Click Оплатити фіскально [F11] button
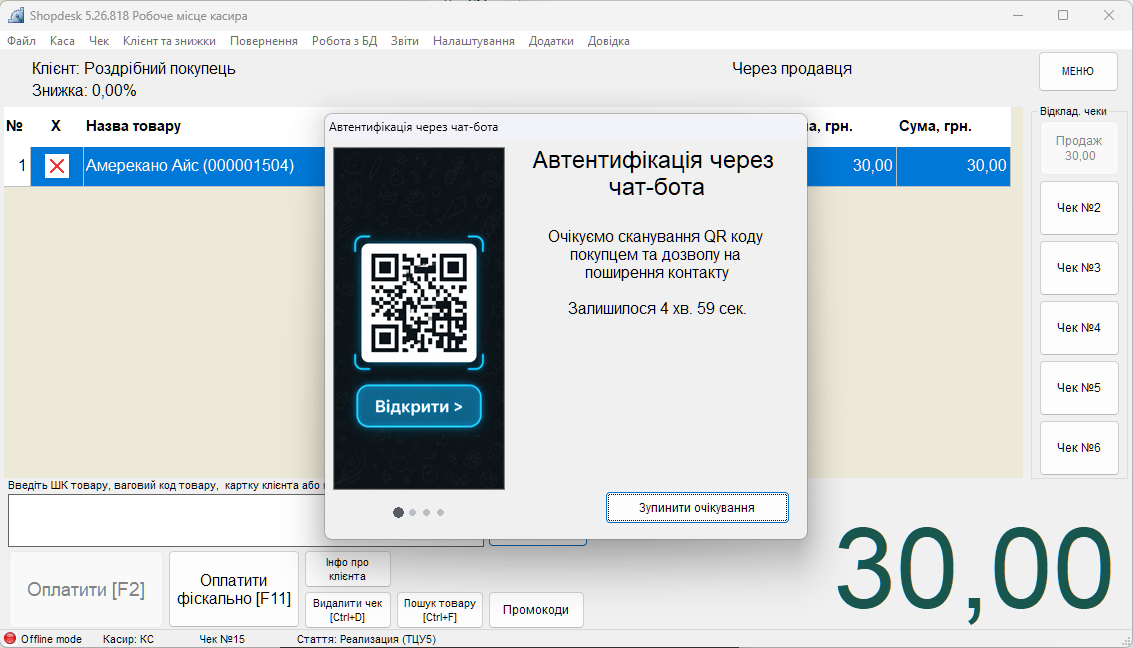The height and width of the screenshot is (648, 1133). [x=234, y=589]
